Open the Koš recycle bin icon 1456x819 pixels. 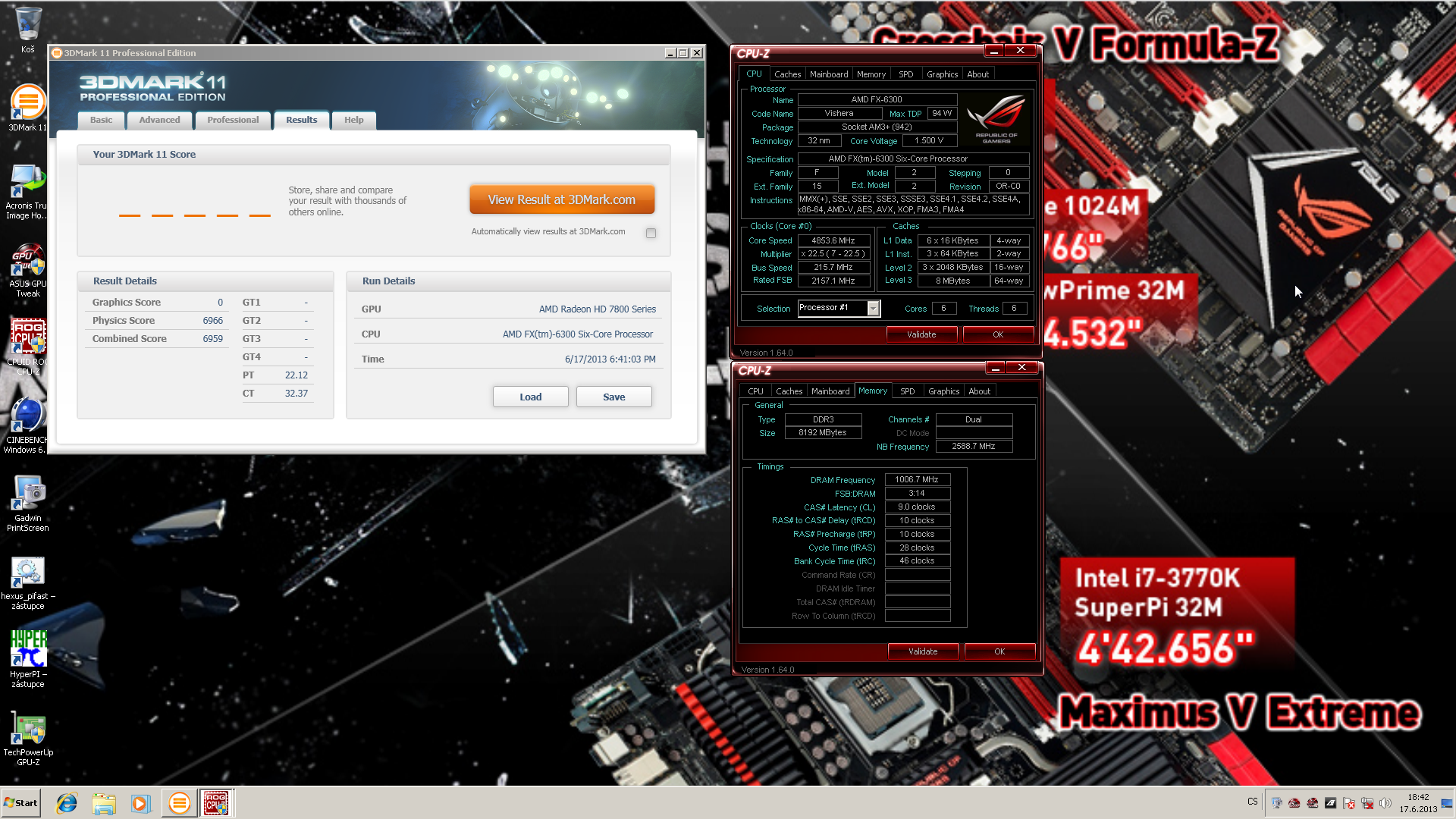28,30
